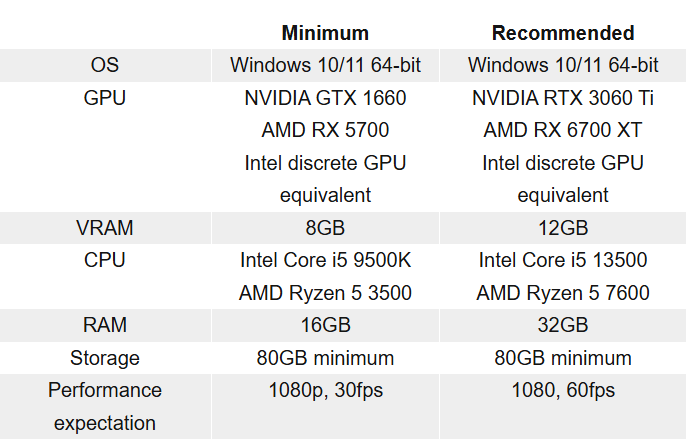
Task: Click the 1080, 60fps cell
Action: pos(563,390)
